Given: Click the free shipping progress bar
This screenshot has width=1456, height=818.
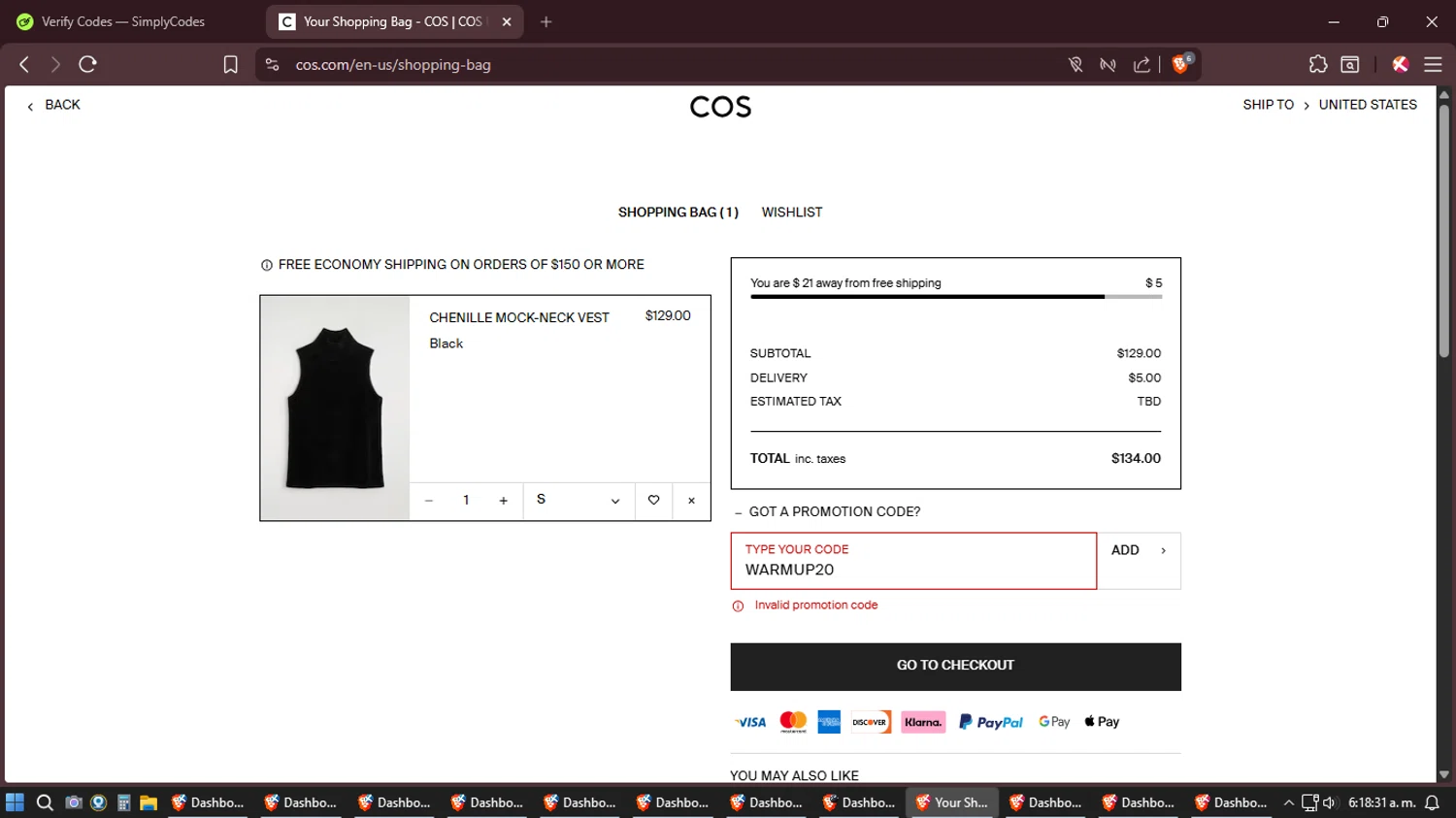Looking at the screenshot, I should pyautogui.click(x=955, y=297).
